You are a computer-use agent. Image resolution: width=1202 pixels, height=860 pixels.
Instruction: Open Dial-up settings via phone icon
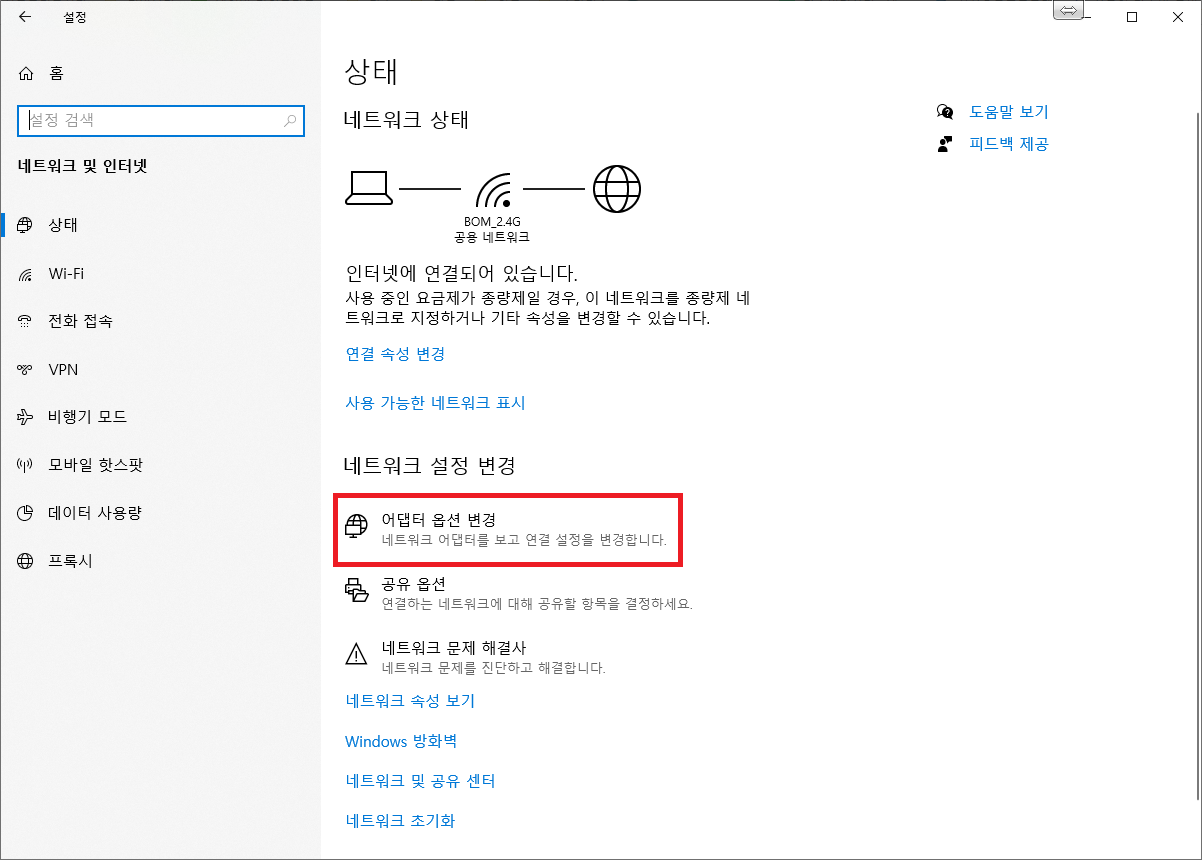[x=24, y=321]
